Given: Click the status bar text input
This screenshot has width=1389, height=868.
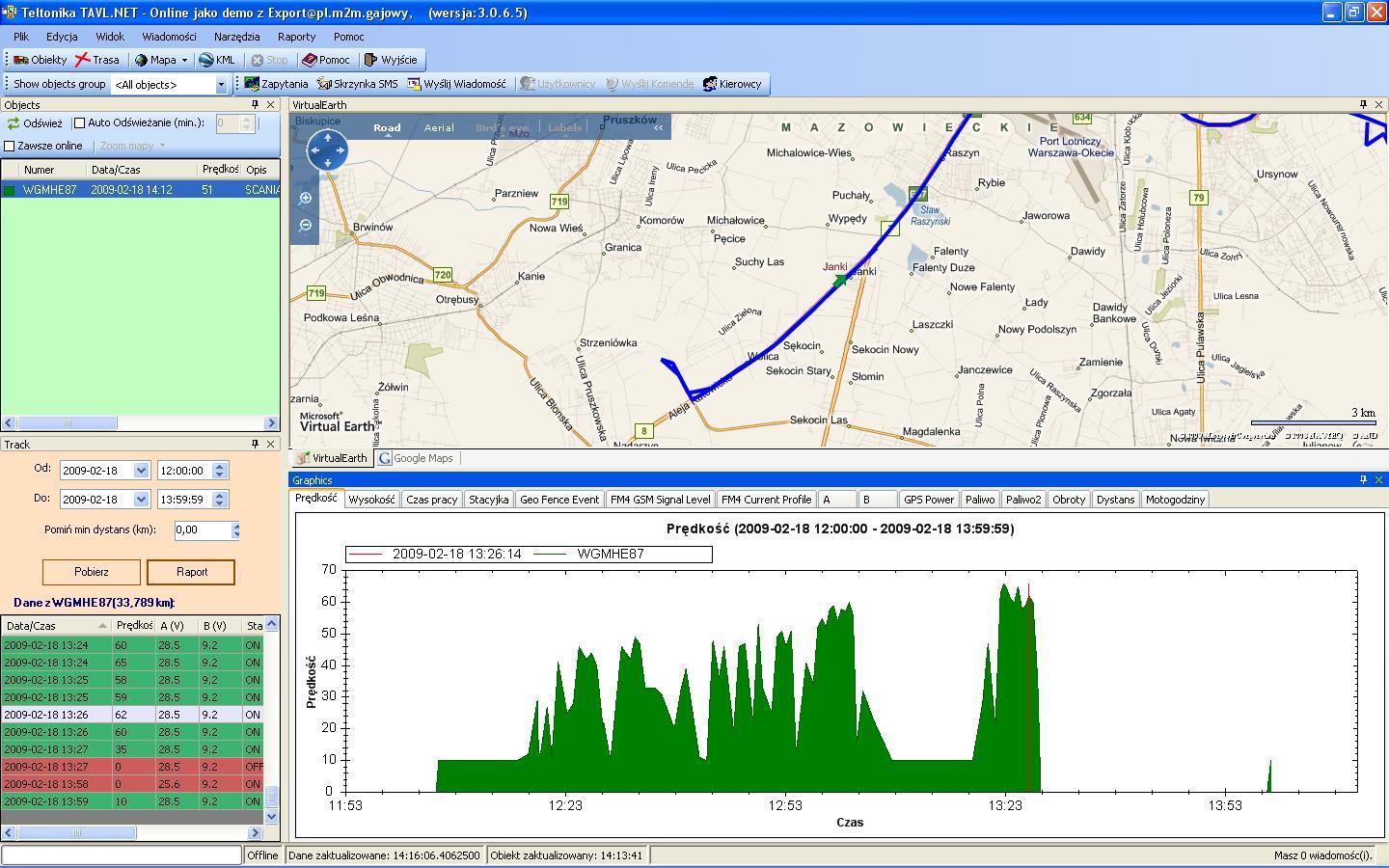Looking at the screenshot, I should pyautogui.click(x=122, y=854).
